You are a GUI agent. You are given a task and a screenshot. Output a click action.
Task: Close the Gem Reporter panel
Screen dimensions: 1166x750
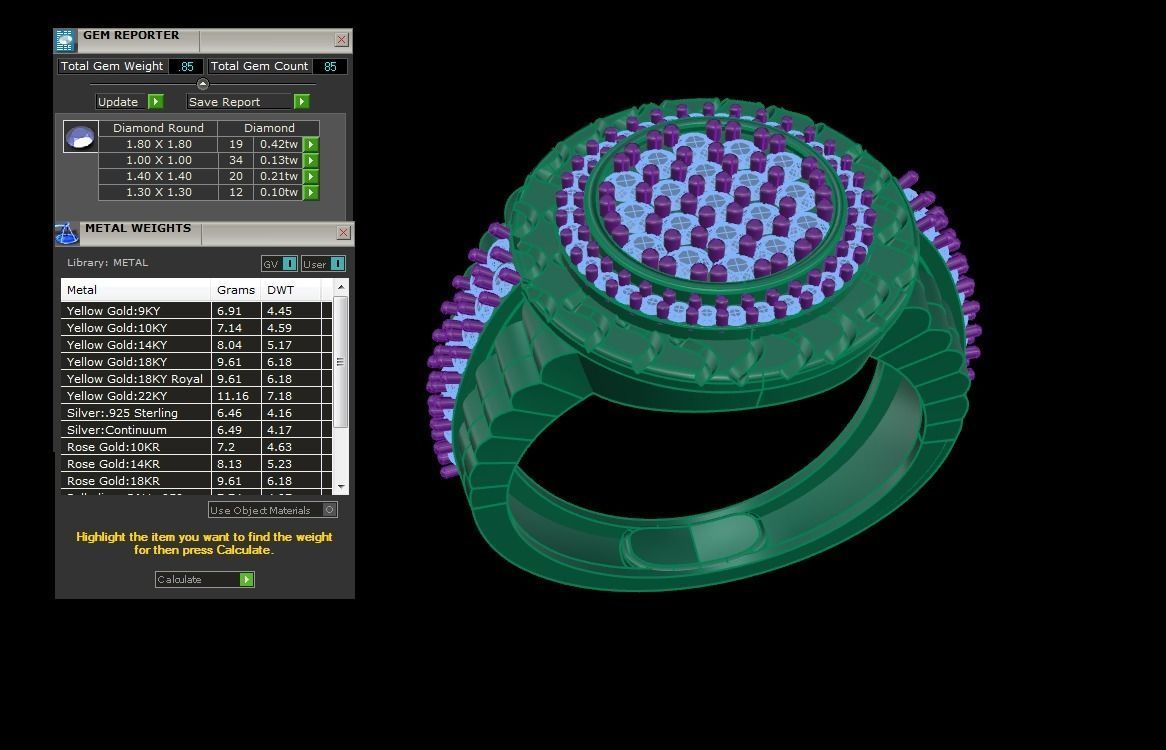point(341,40)
